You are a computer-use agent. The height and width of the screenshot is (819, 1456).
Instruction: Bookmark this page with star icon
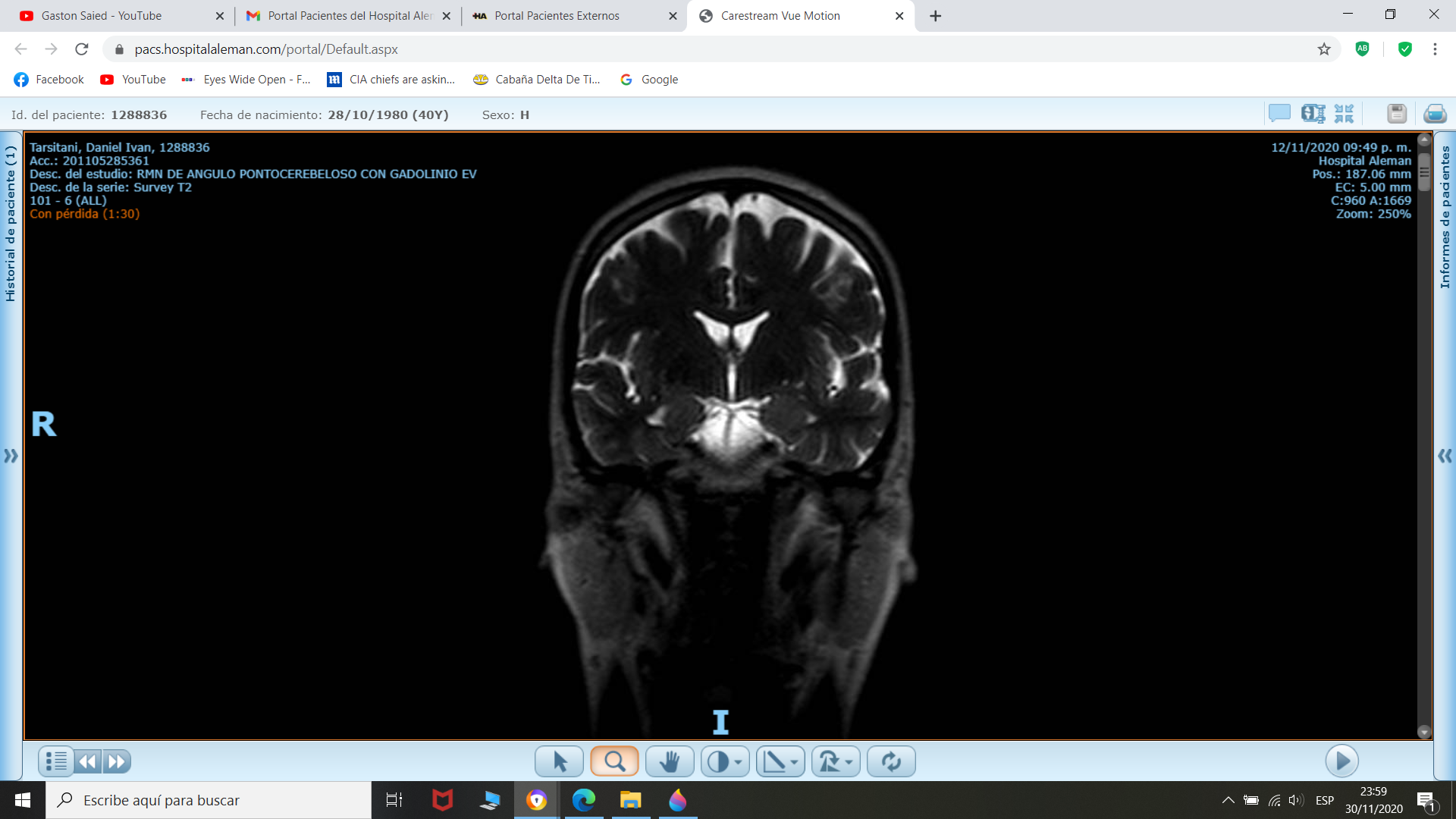coord(1324,49)
